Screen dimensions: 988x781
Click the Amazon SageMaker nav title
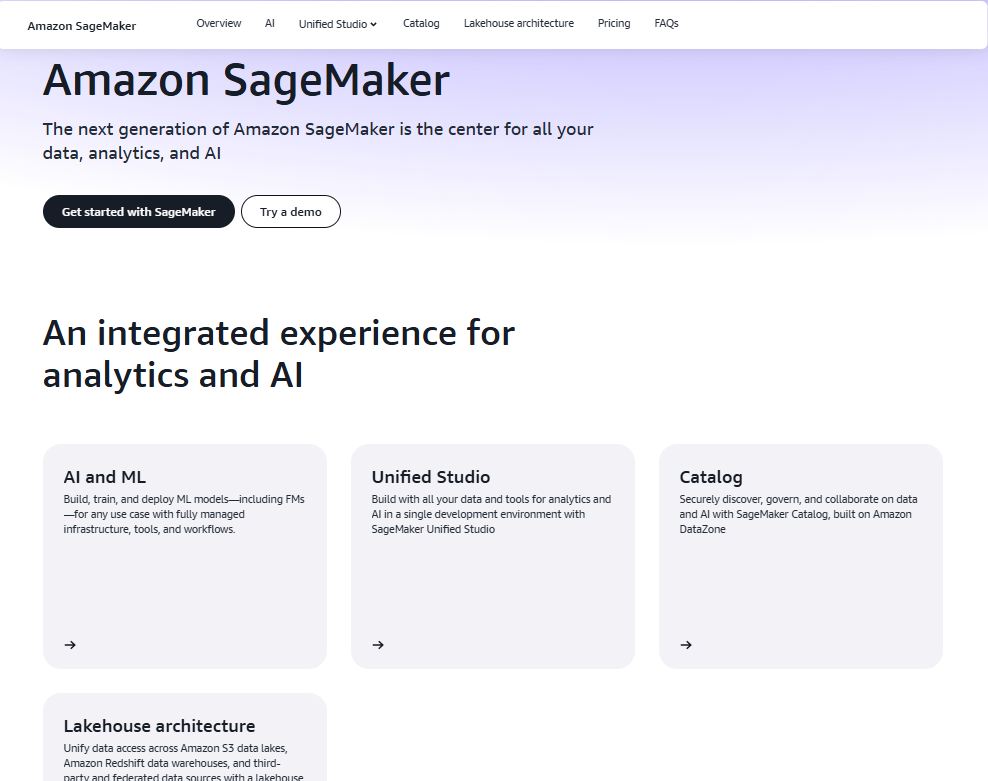tap(82, 26)
